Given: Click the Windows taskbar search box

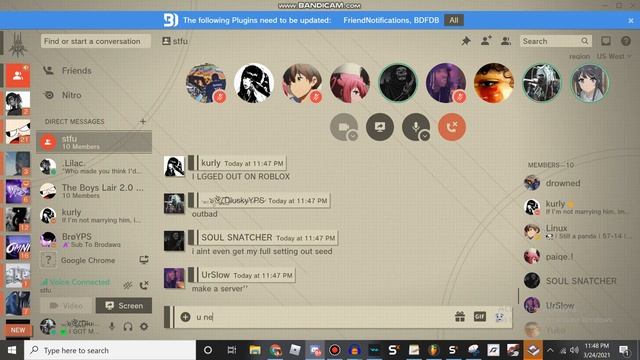Looking at the screenshot, I should (110, 350).
